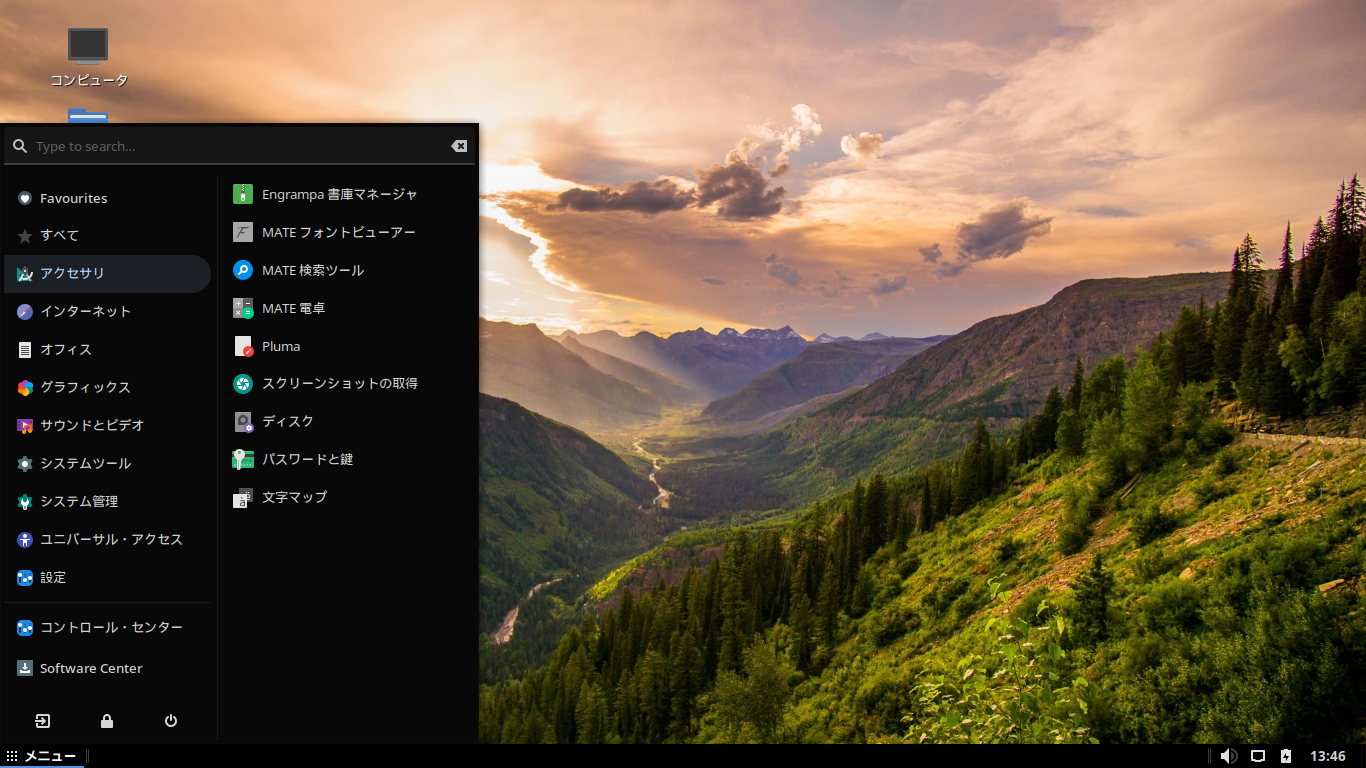Open MATE search tool icon

point(243,270)
